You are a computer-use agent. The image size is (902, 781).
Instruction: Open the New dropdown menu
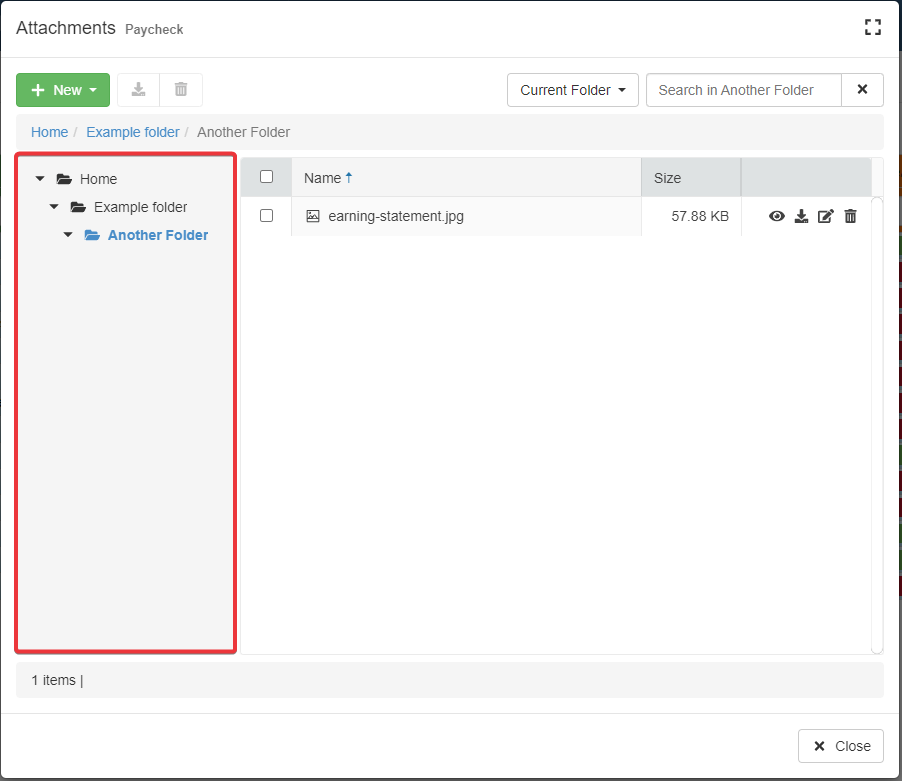pyautogui.click(x=63, y=90)
